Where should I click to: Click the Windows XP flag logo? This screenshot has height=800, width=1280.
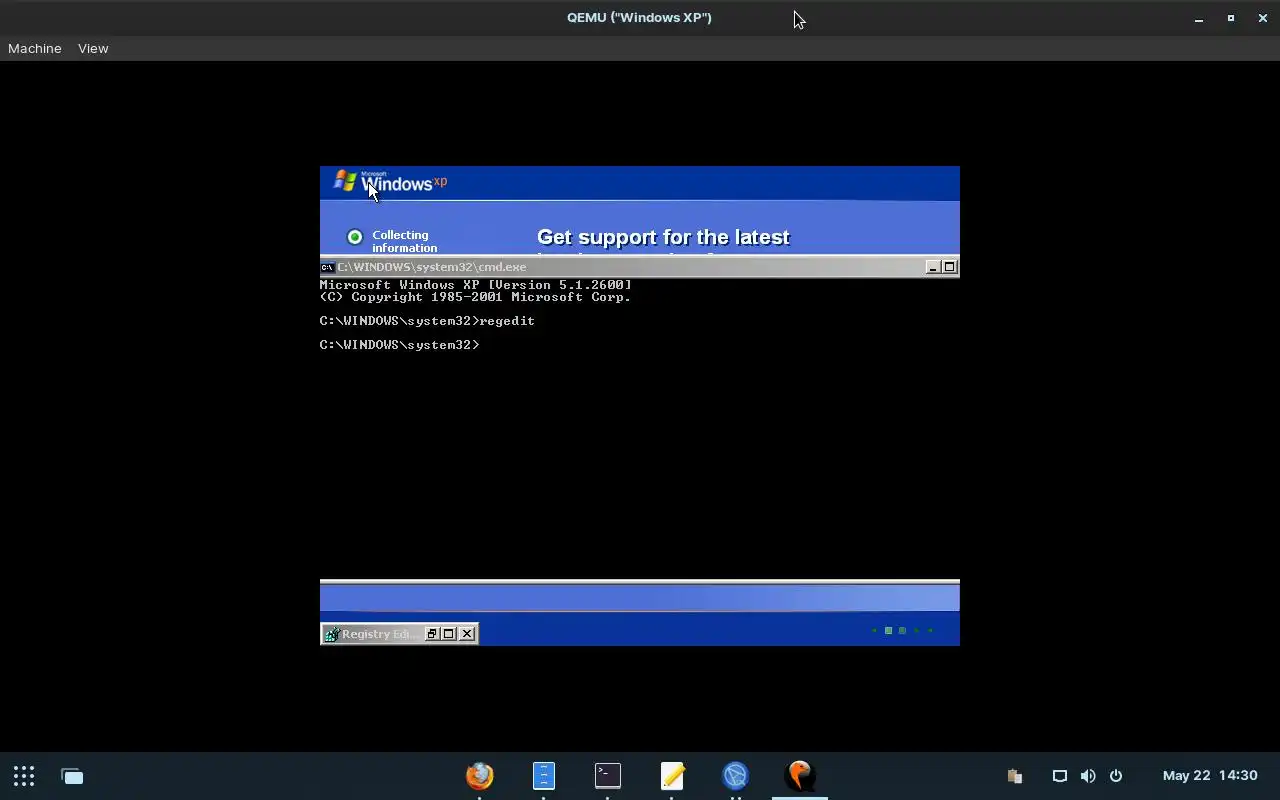[345, 180]
